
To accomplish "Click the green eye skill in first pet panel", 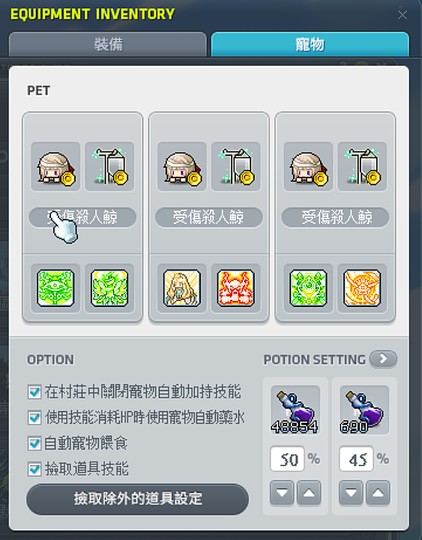I will [x=55, y=288].
